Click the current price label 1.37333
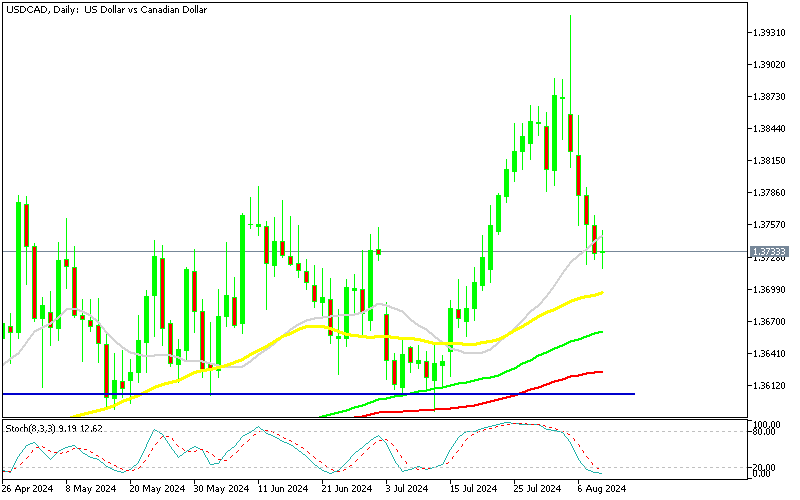The width and height of the screenshot is (800, 500). coord(768,252)
